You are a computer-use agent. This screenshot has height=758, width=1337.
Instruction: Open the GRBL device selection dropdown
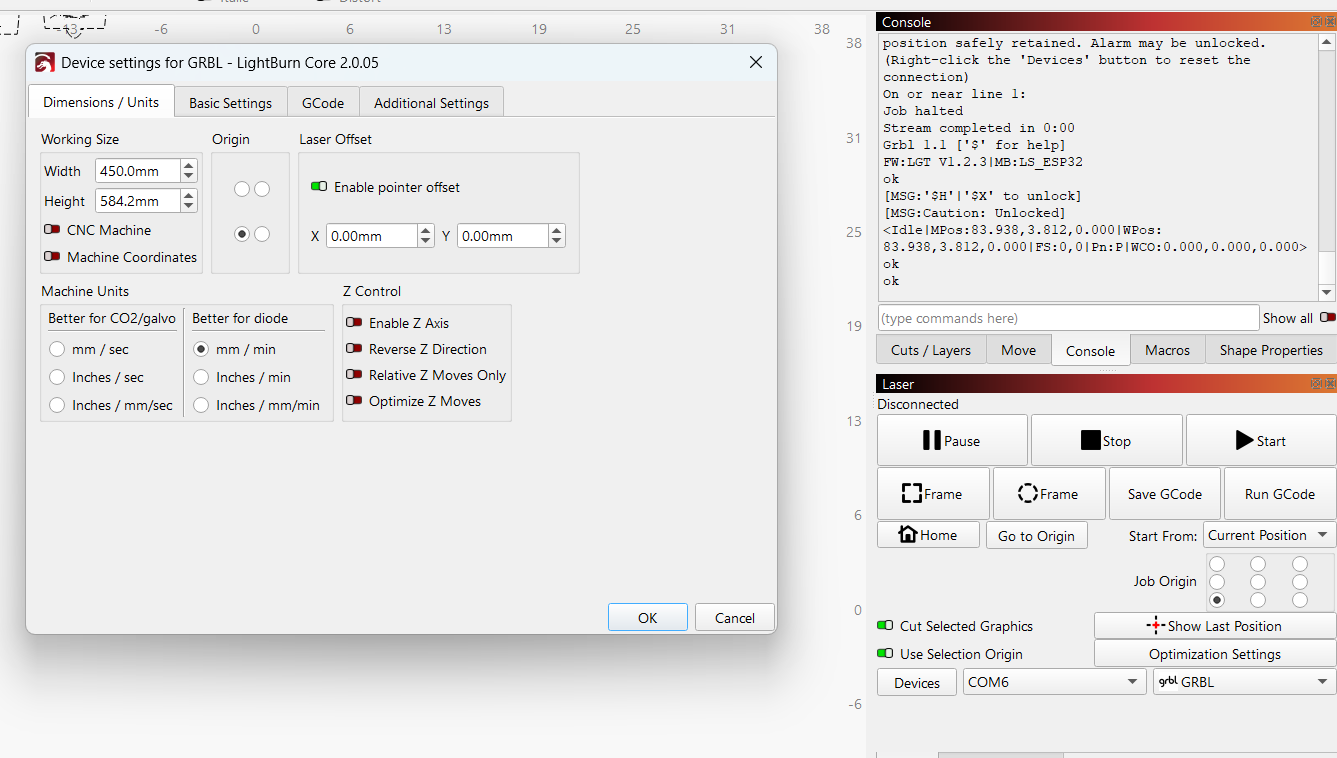pos(1243,682)
